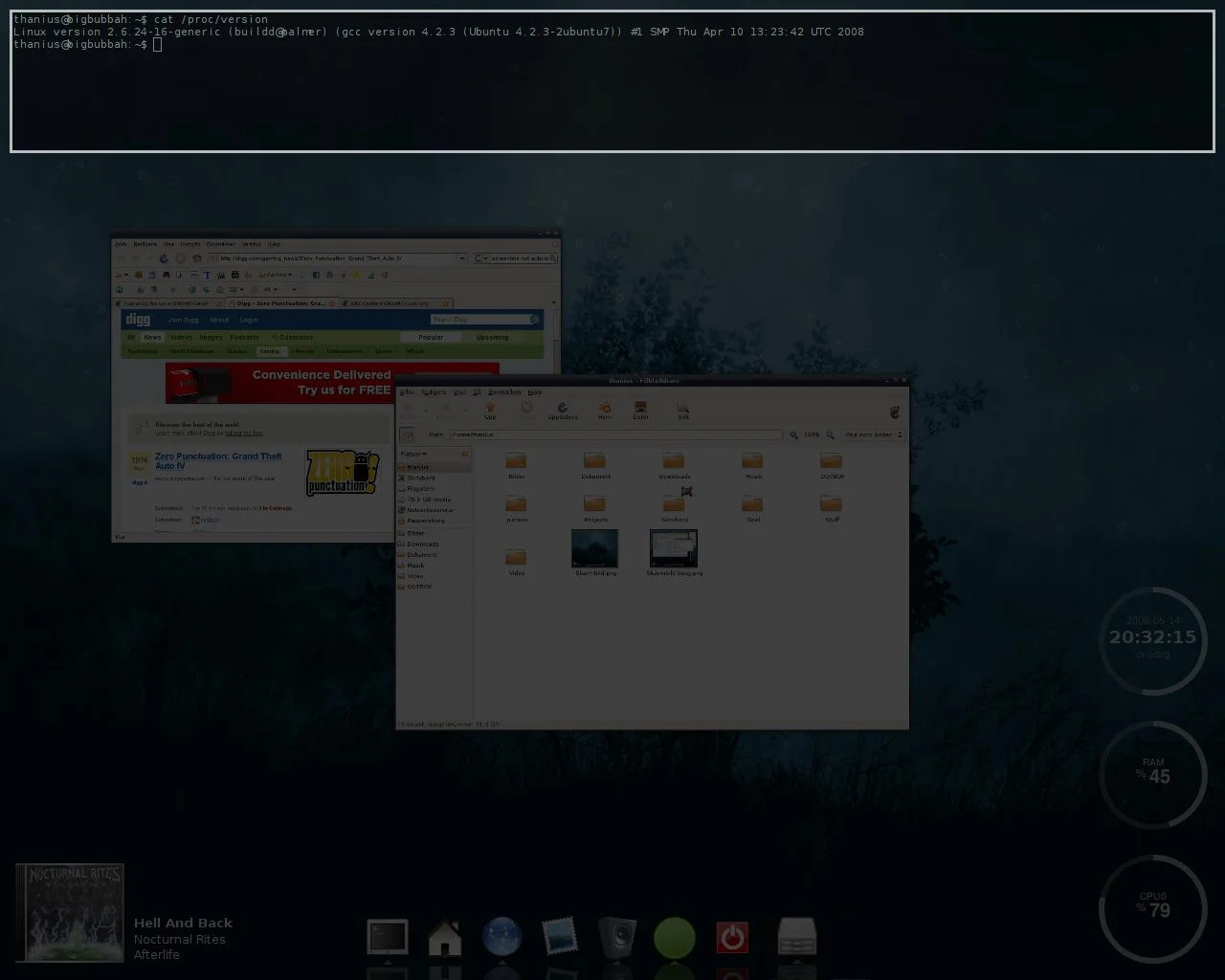Open the 'Bokmärken' menu in file manager
The height and width of the screenshot is (980, 1225).
pos(504,392)
